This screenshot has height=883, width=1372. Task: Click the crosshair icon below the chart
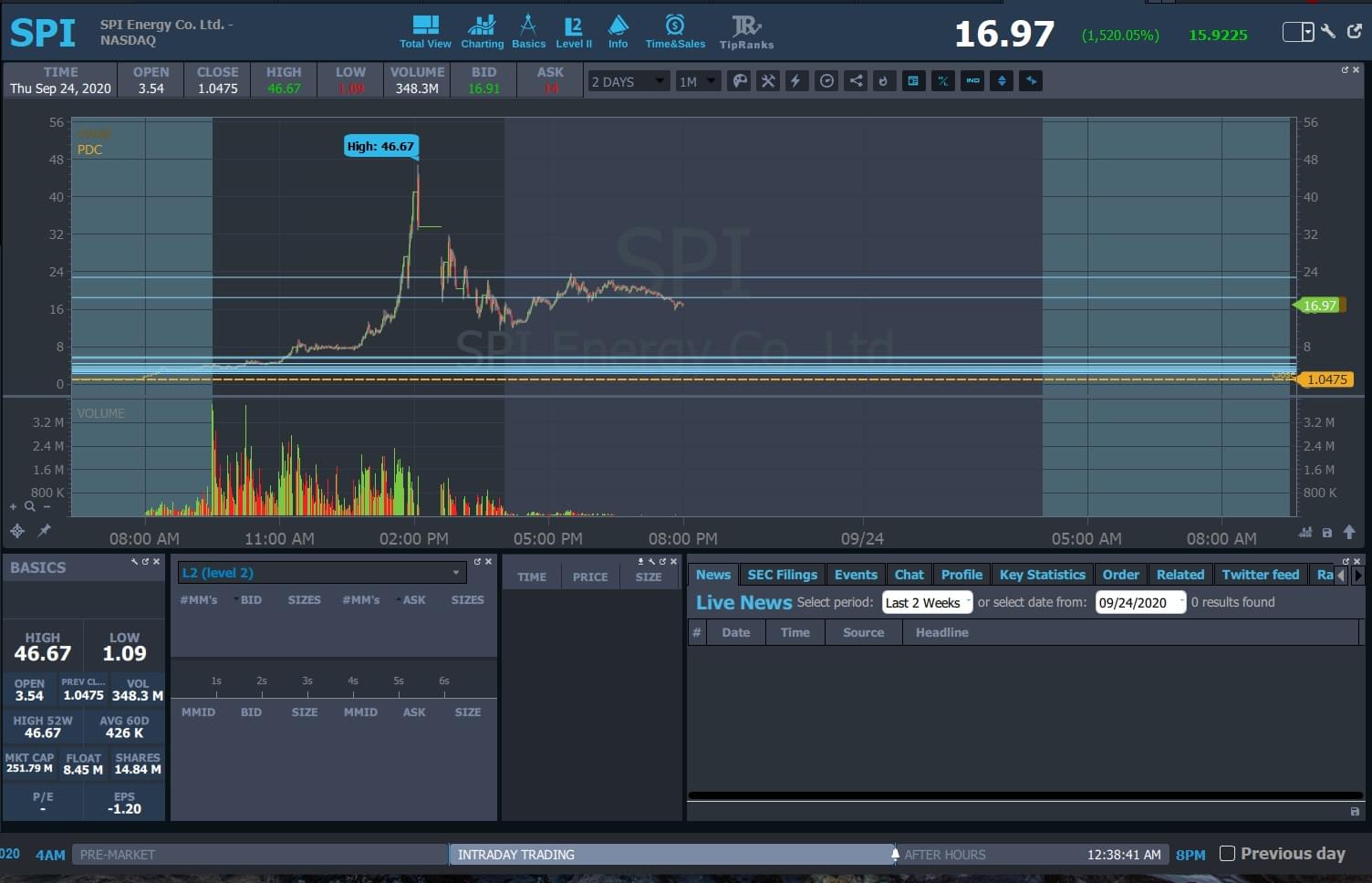(x=17, y=530)
